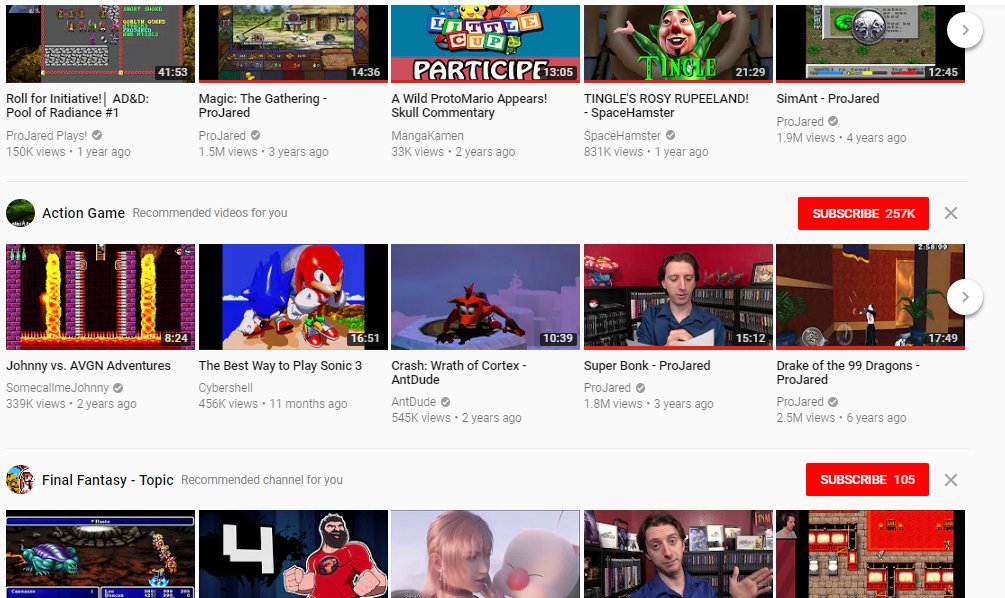Play the Crash Bandicoot thumbnail
The height and width of the screenshot is (598, 1005).
485,297
